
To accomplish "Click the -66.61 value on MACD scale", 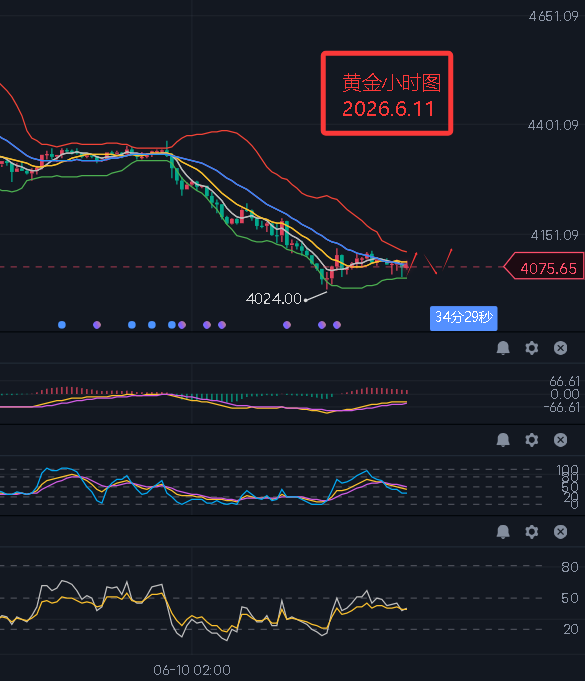I will [562, 407].
